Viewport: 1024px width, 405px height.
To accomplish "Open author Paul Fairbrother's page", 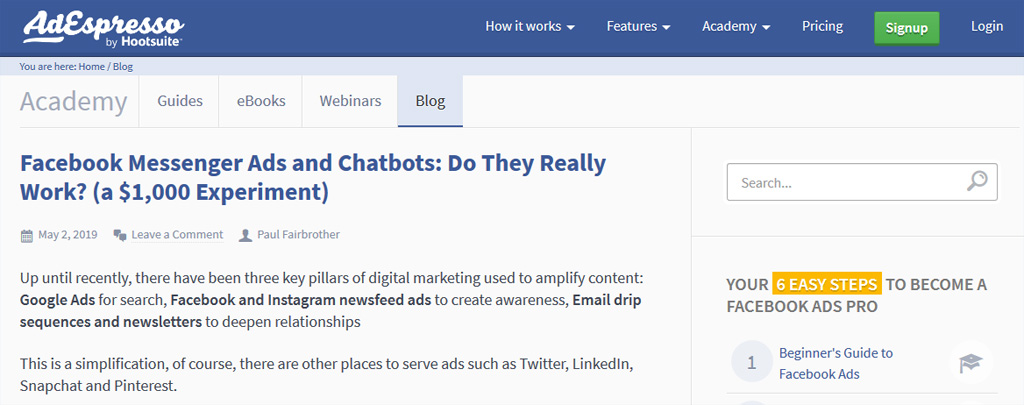I will [298, 235].
